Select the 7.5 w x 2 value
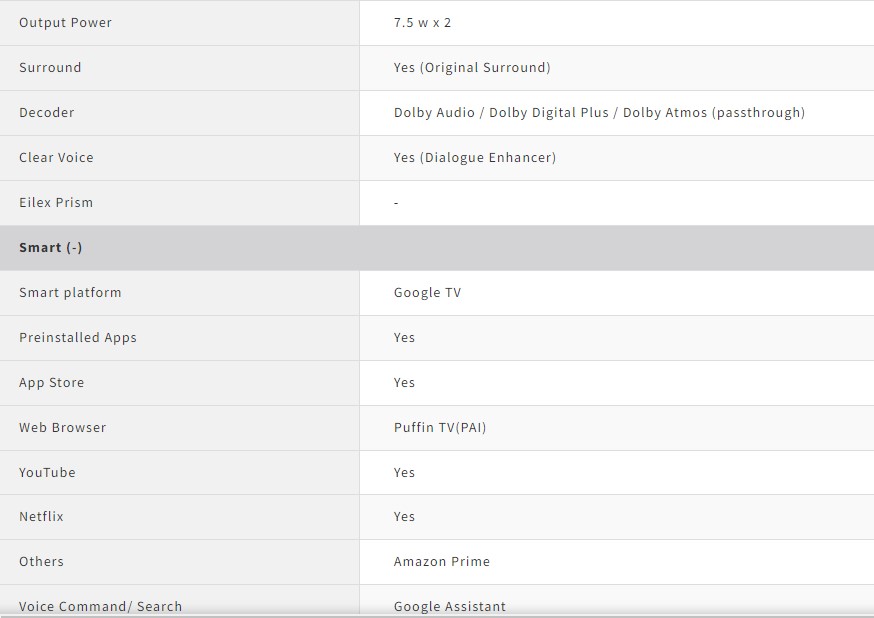Viewport: 874px width, 618px height. coord(422,23)
